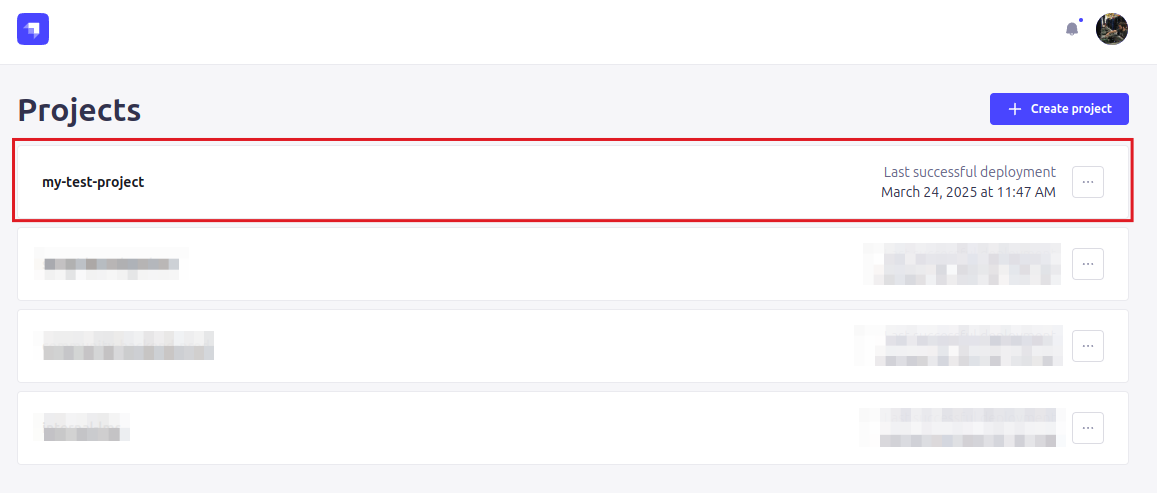The image size is (1157, 493).
Task: Click blurred deployment info on the last project
Action: [960, 428]
